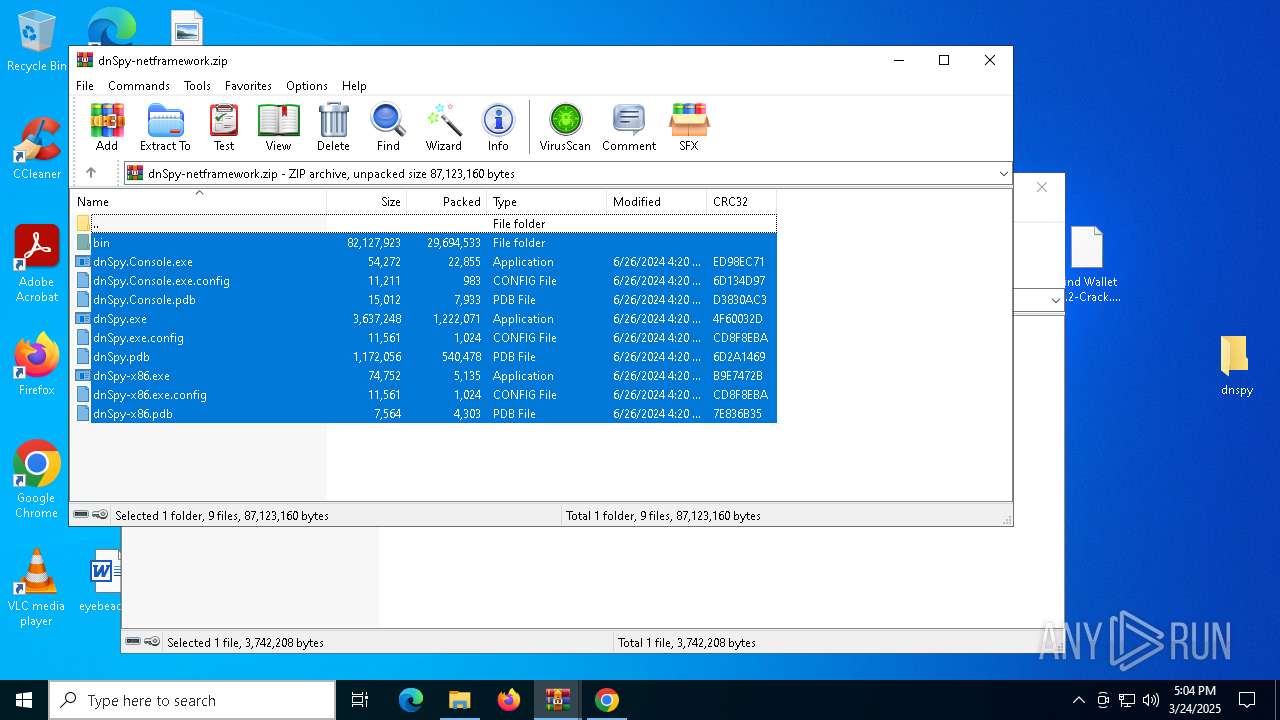The width and height of the screenshot is (1280, 720).
Task: Go up one folder level arrow
Action: click(91, 173)
